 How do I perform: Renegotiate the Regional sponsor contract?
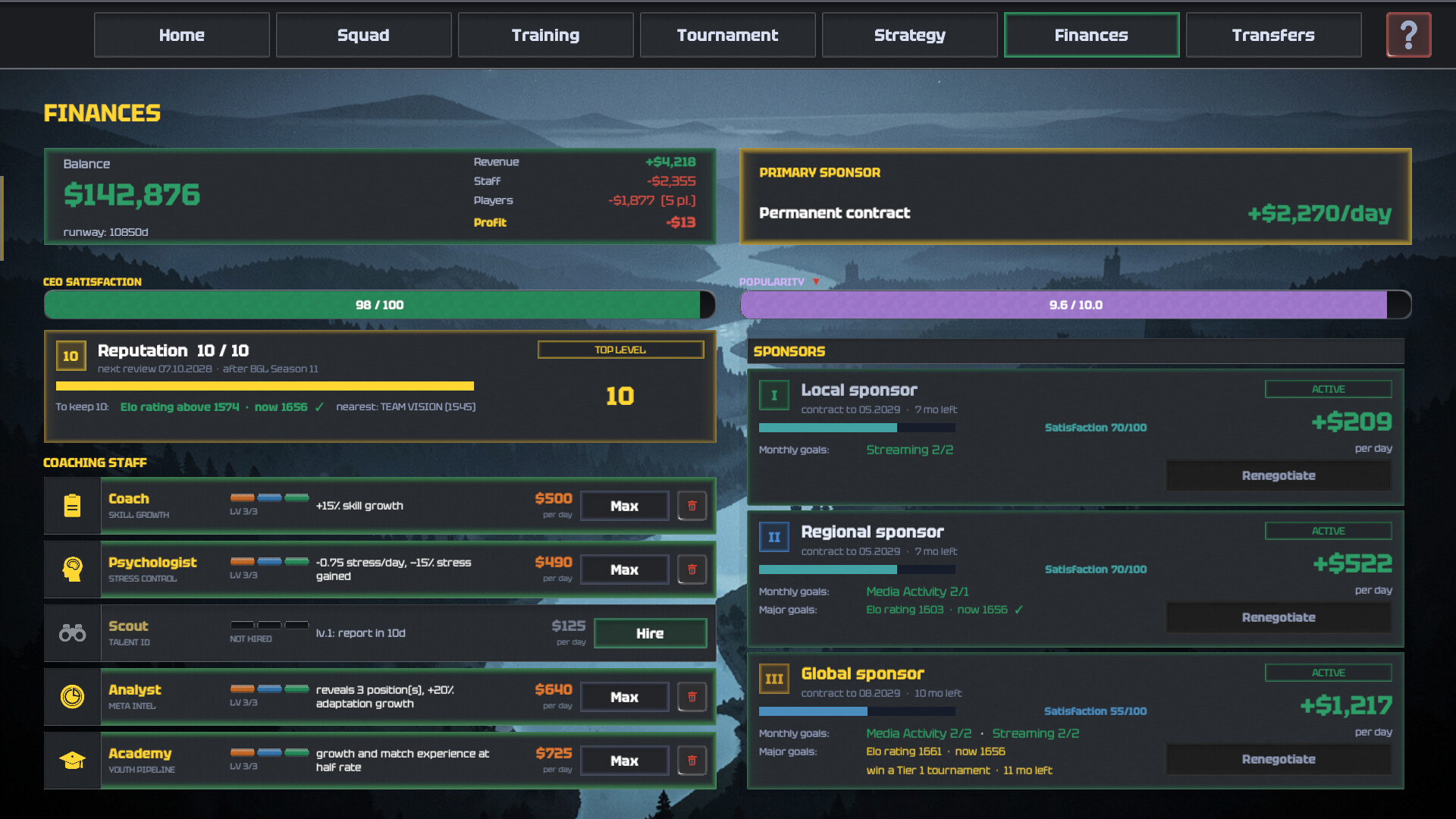[x=1279, y=617]
